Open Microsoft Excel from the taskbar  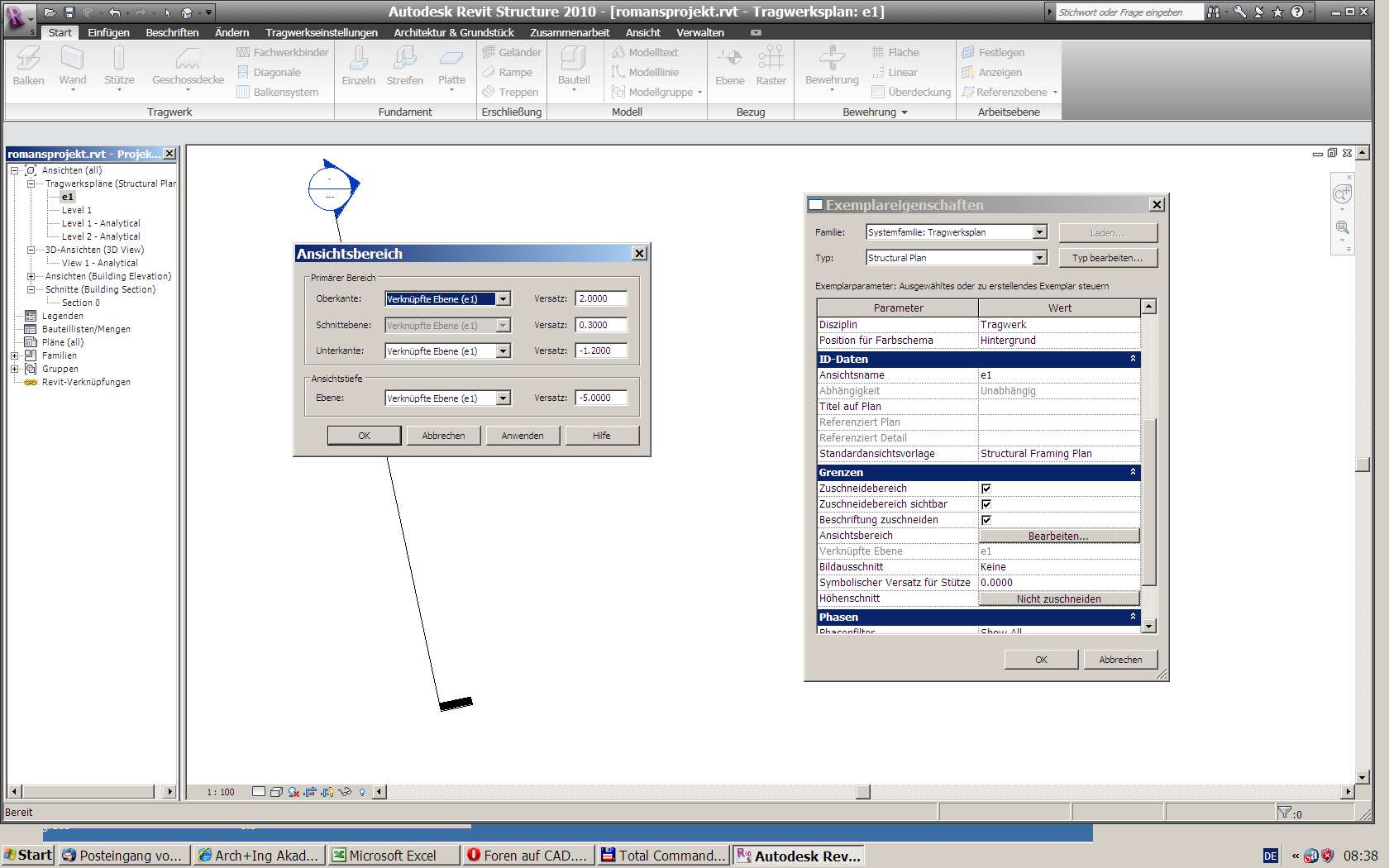click(394, 856)
